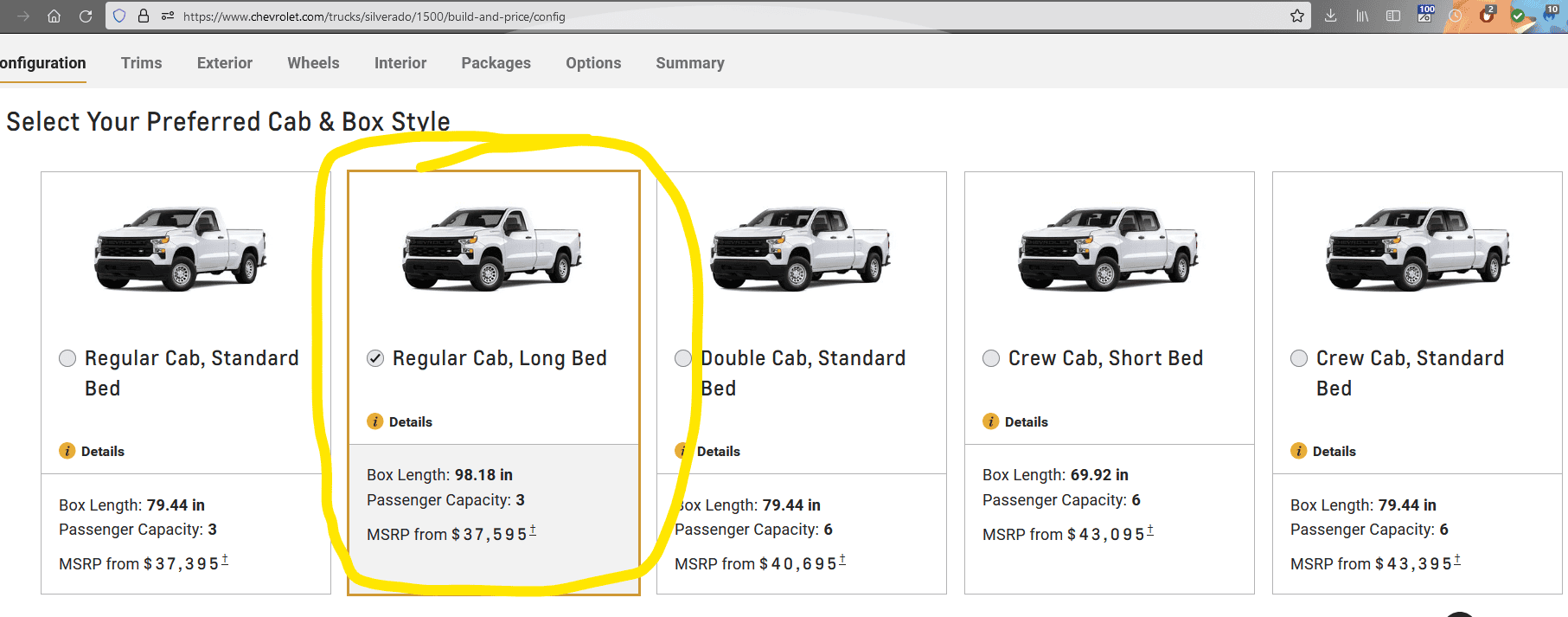Viewport: 1568px width, 617px height.
Task: Bookmark this page with the star
Action: tap(1297, 16)
